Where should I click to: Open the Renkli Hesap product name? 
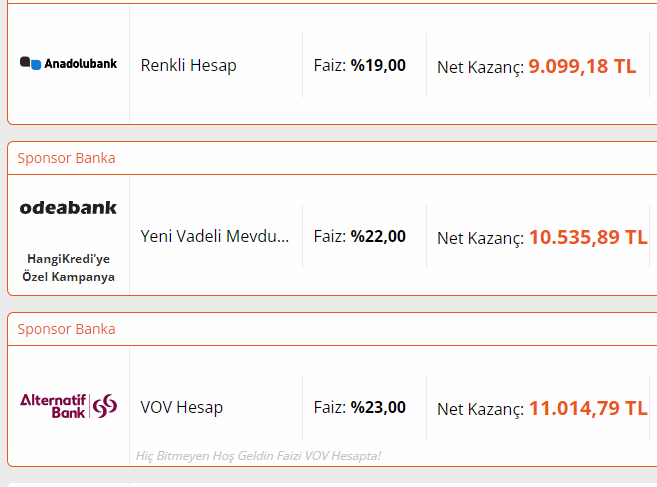point(189,65)
